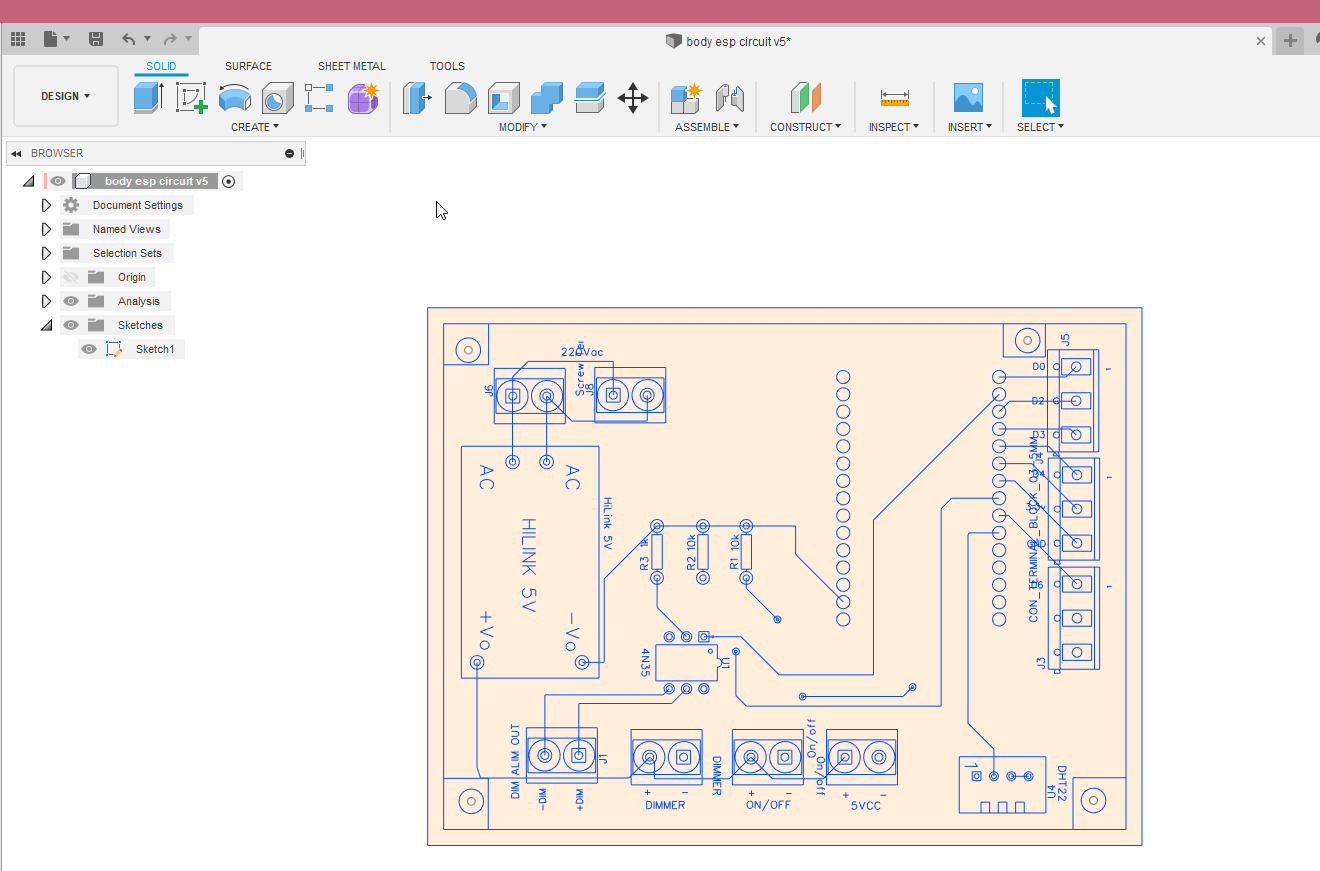Select the New Component tool
The width and height of the screenshot is (1320, 871).
686,98
